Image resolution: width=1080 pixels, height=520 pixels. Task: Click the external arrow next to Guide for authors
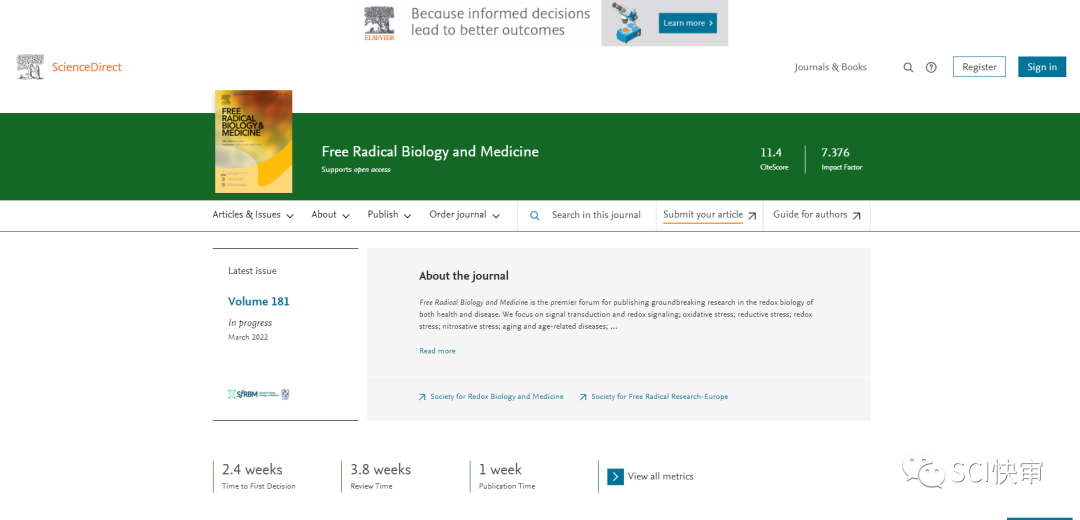pos(856,216)
